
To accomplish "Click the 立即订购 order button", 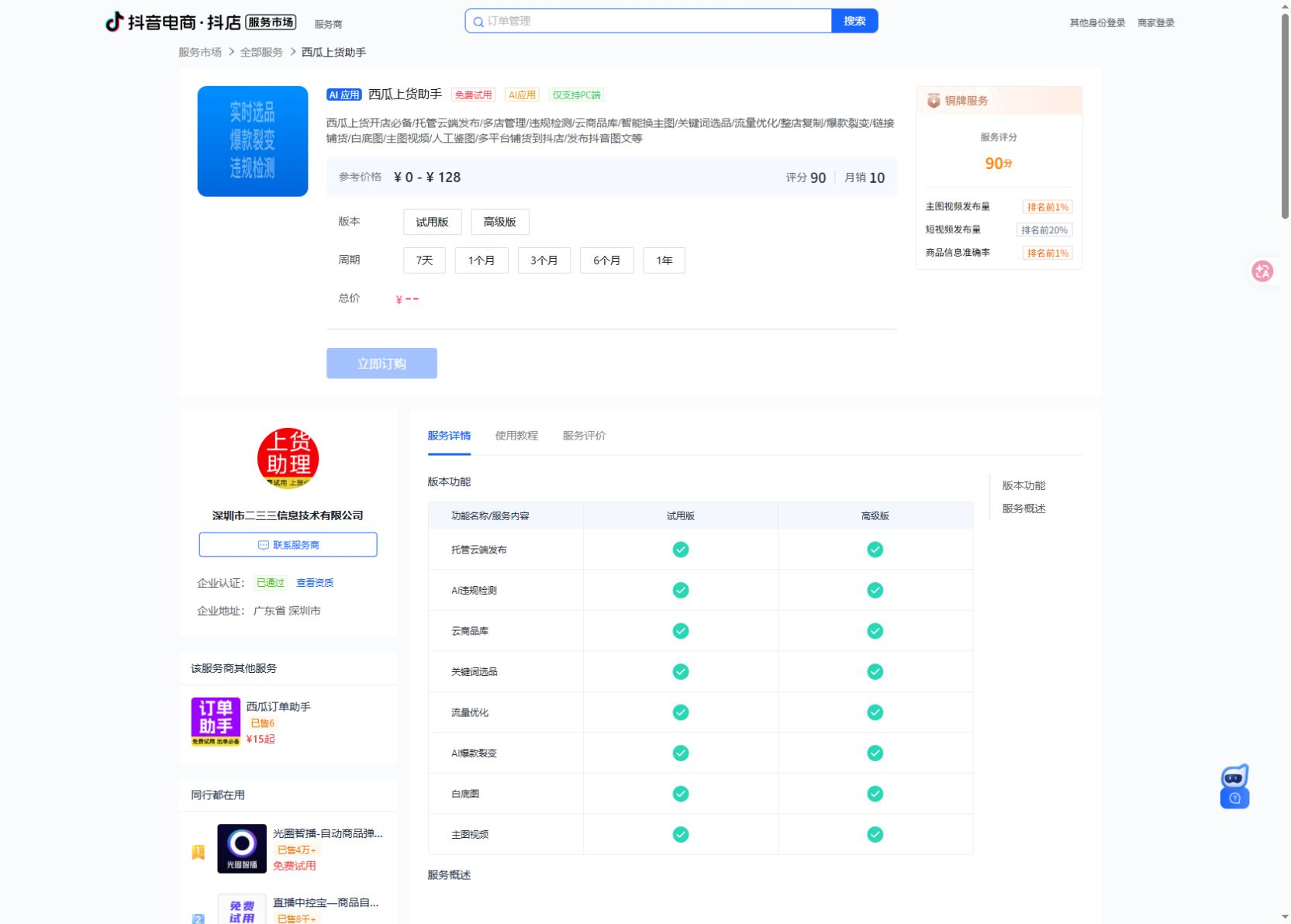I will (x=381, y=364).
